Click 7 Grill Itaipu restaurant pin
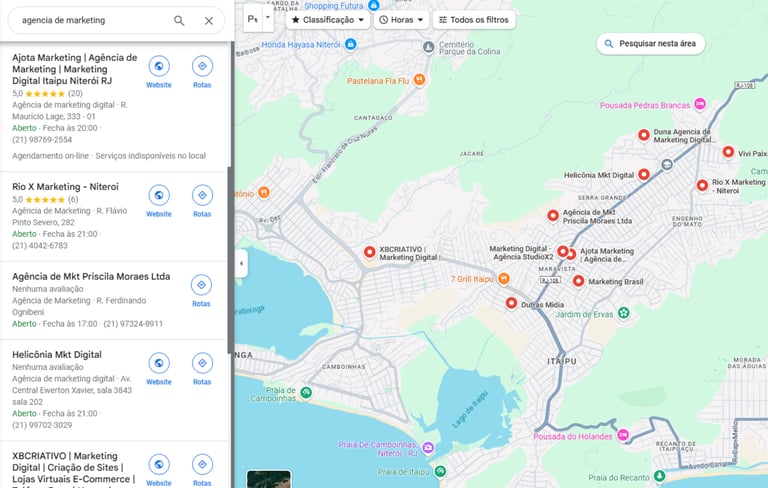Screen dimensions: 768x488 [x=504, y=279]
